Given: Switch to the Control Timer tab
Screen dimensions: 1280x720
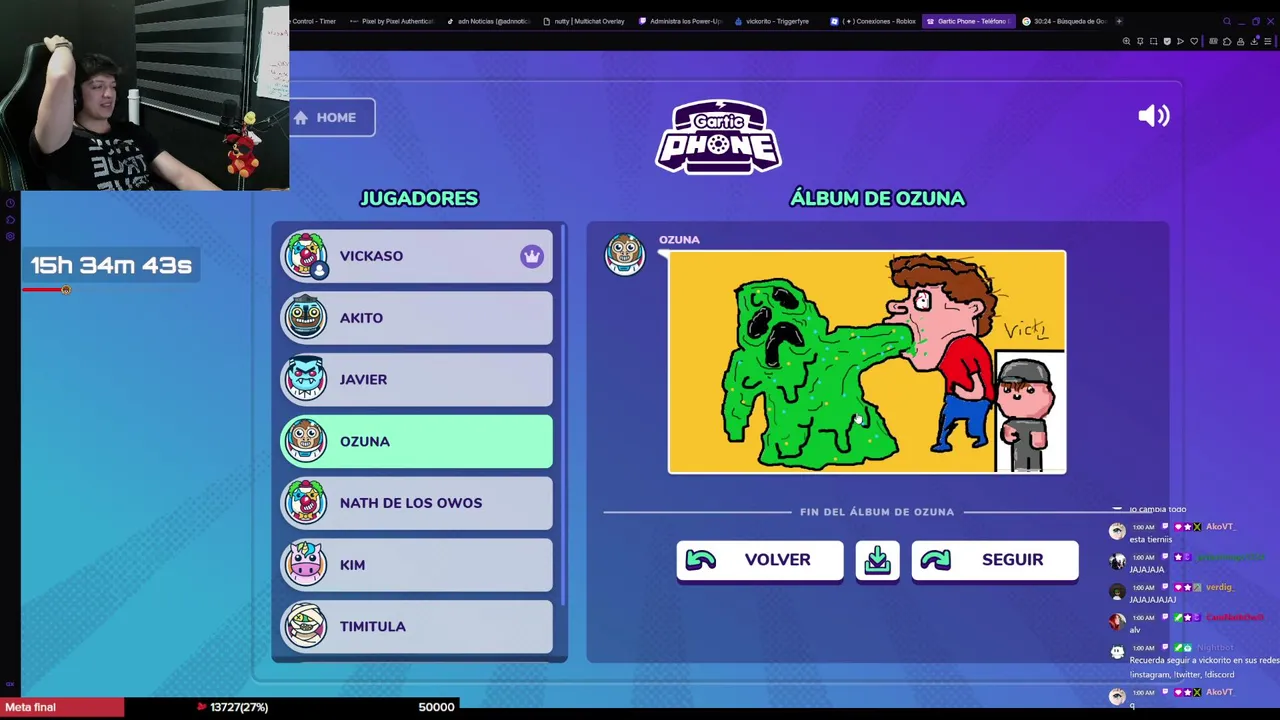Looking at the screenshot, I should [x=314, y=21].
